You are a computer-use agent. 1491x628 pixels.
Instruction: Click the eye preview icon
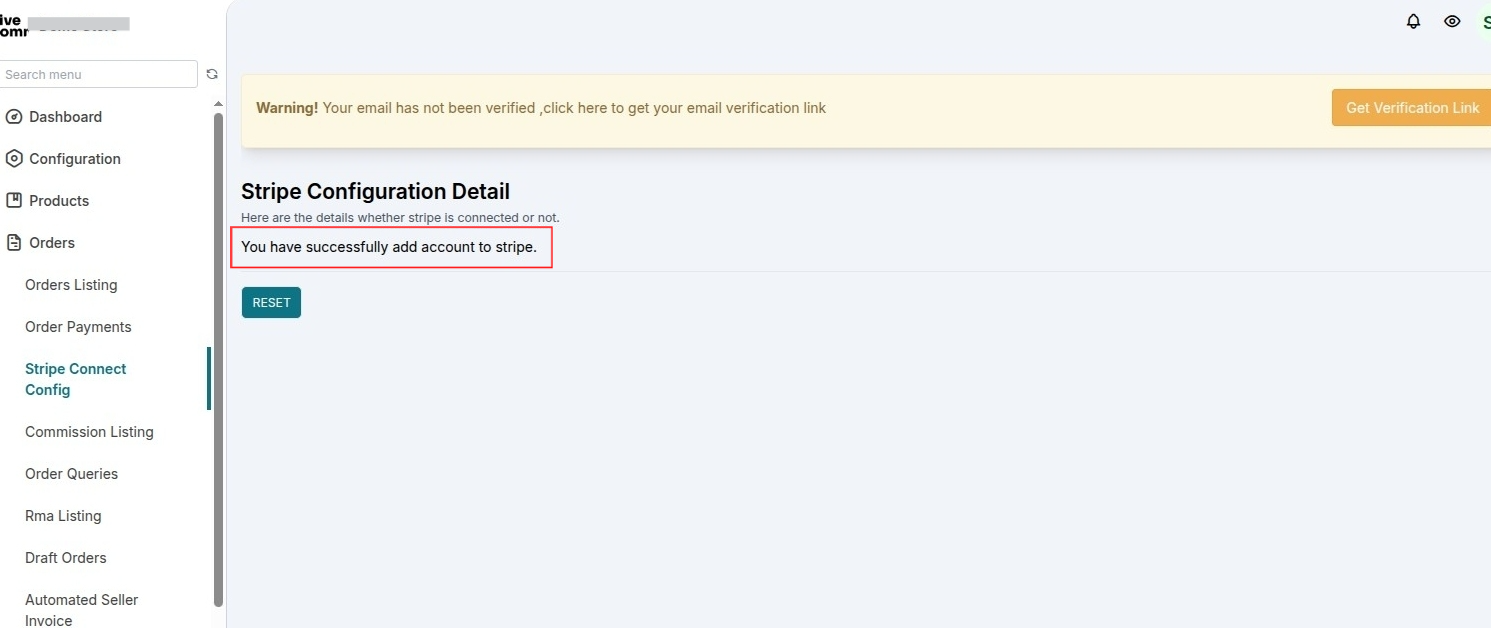point(1452,21)
